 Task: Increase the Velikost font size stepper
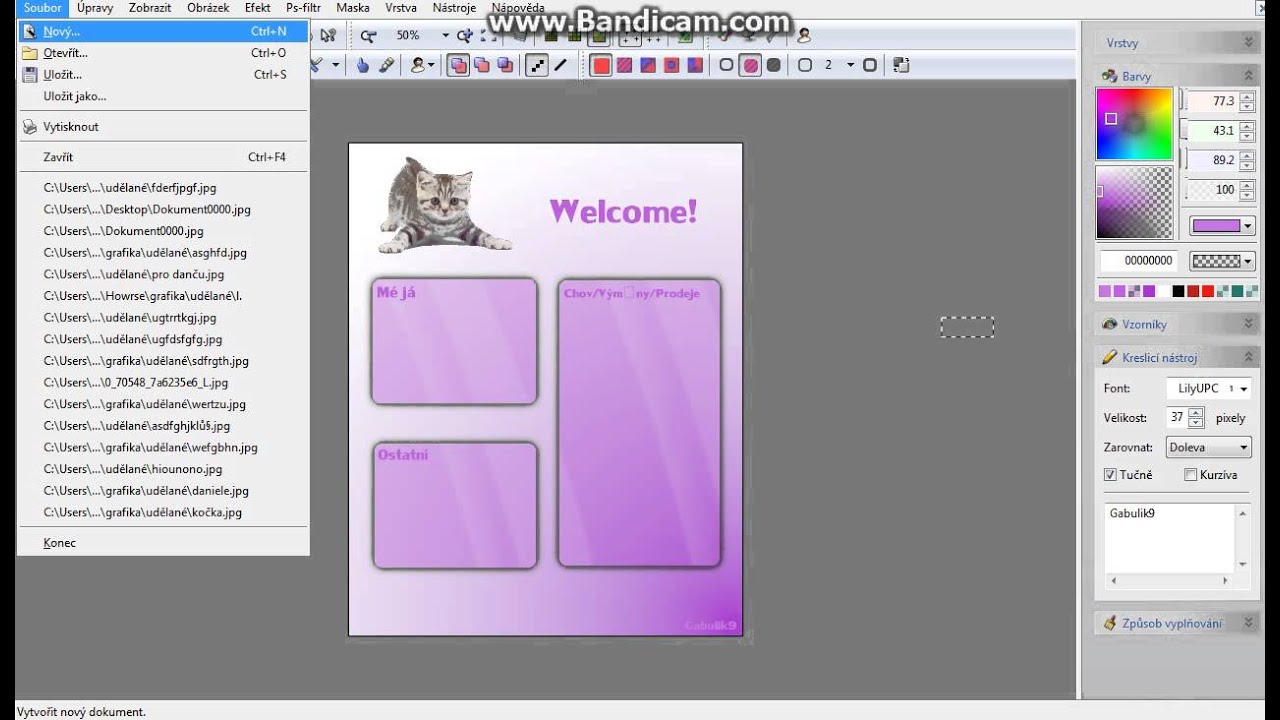tap(1197, 412)
